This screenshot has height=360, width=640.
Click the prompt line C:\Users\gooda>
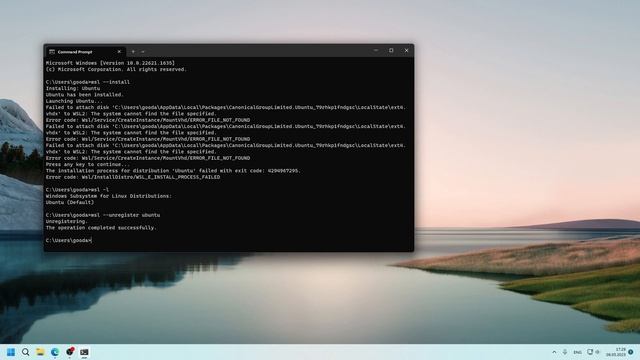coord(69,240)
